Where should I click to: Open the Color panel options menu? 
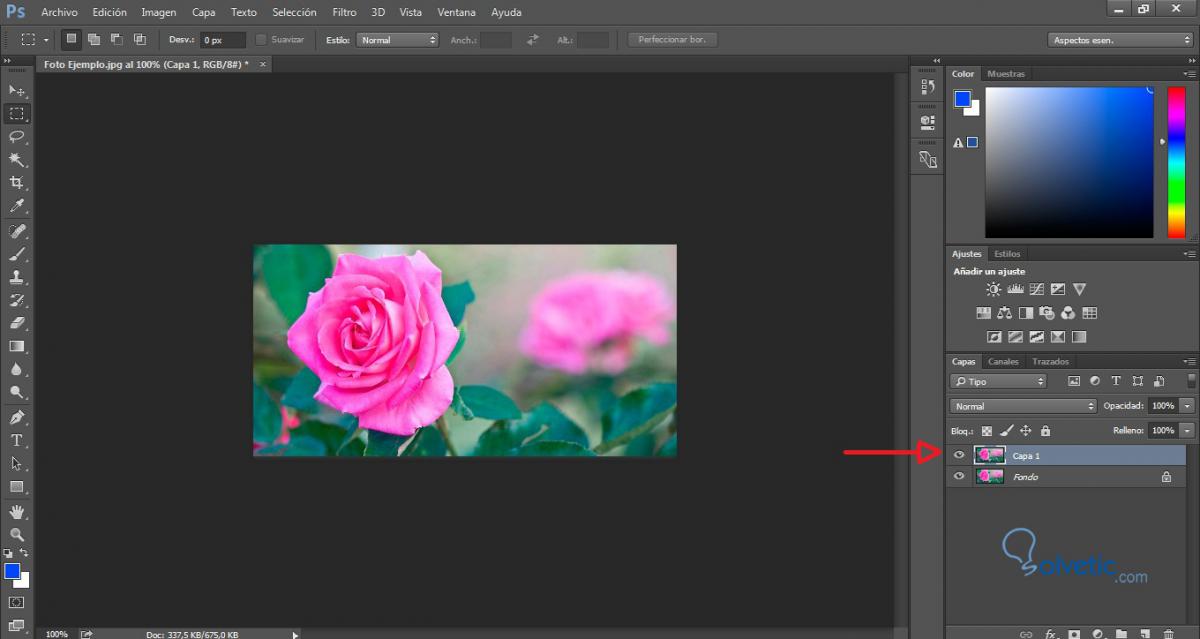(1189, 74)
